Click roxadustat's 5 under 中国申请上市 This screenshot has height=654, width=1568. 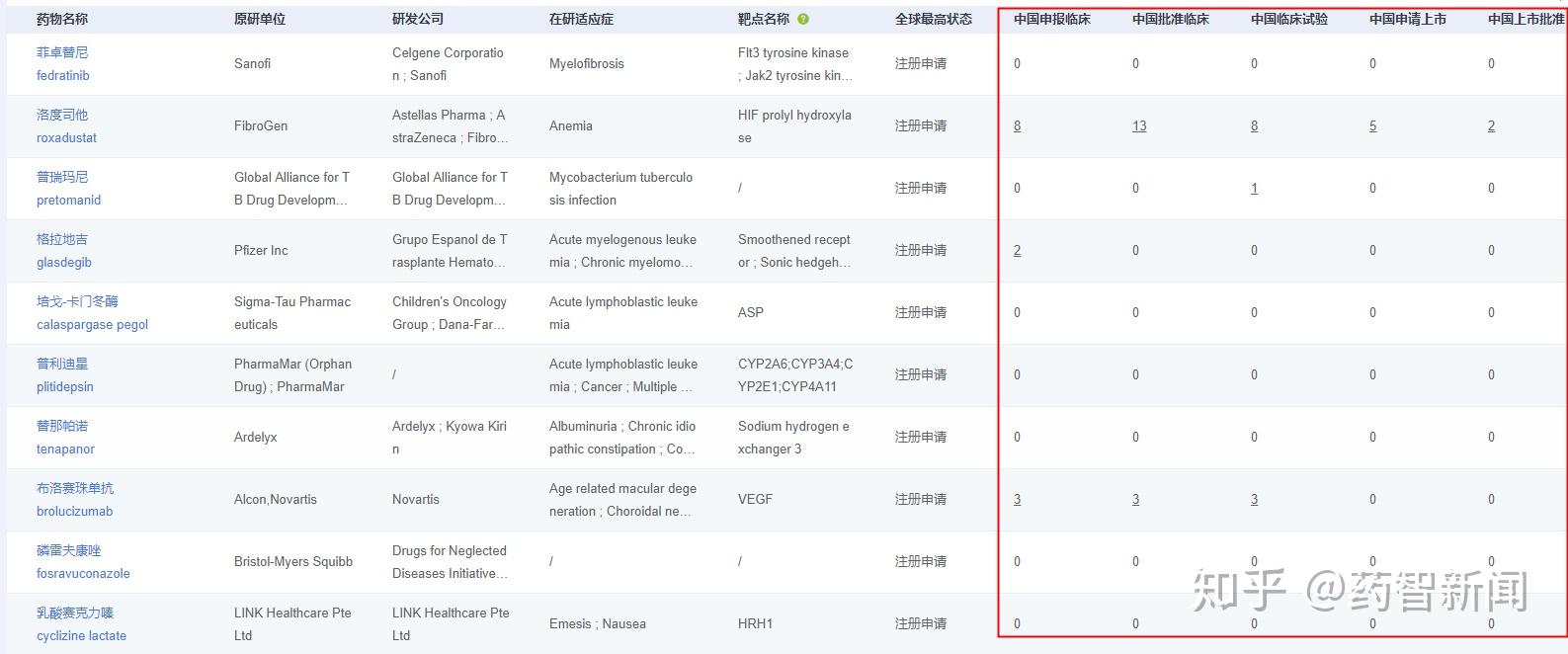tap(1372, 125)
